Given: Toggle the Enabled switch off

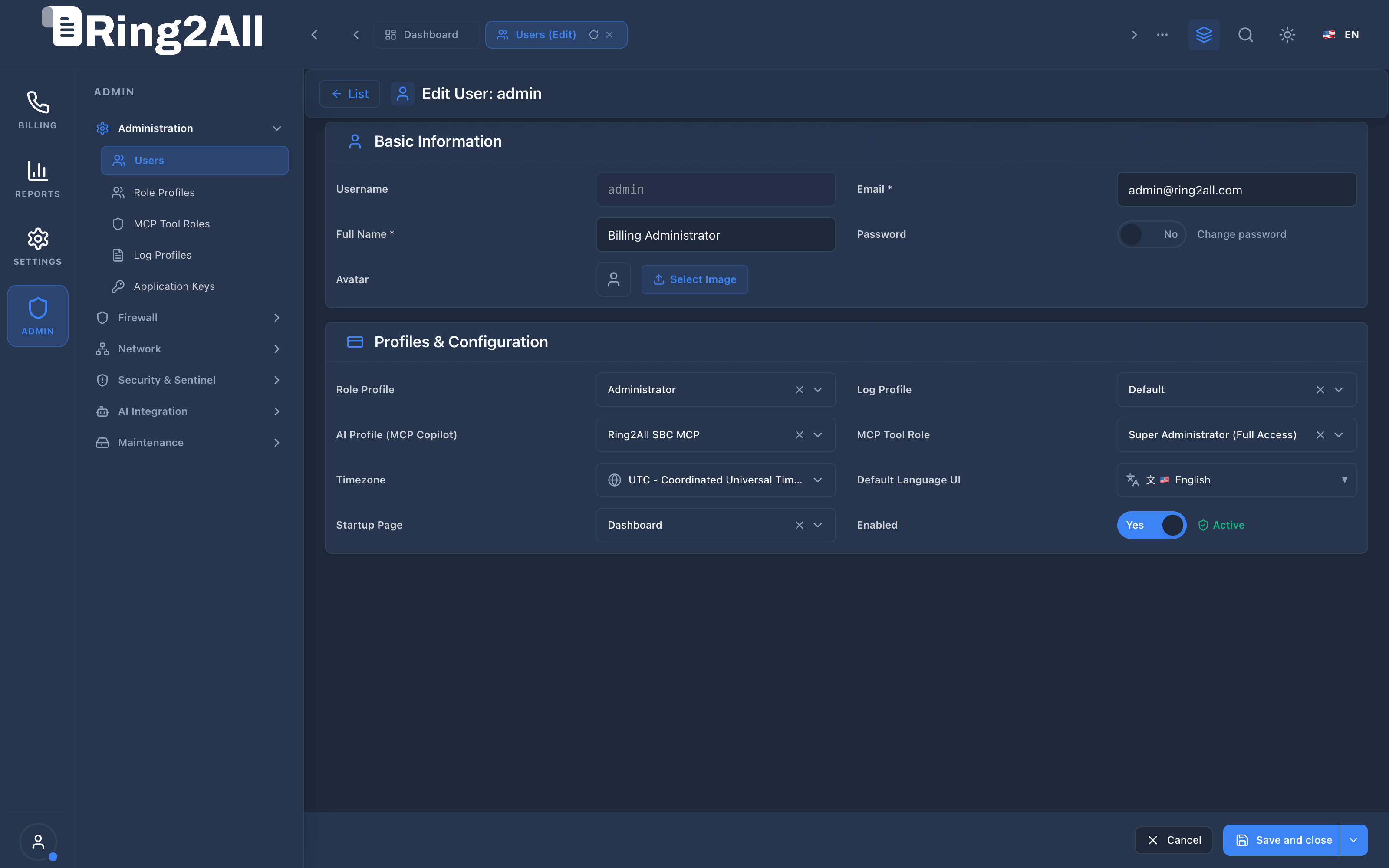Looking at the screenshot, I should pos(1152,525).
